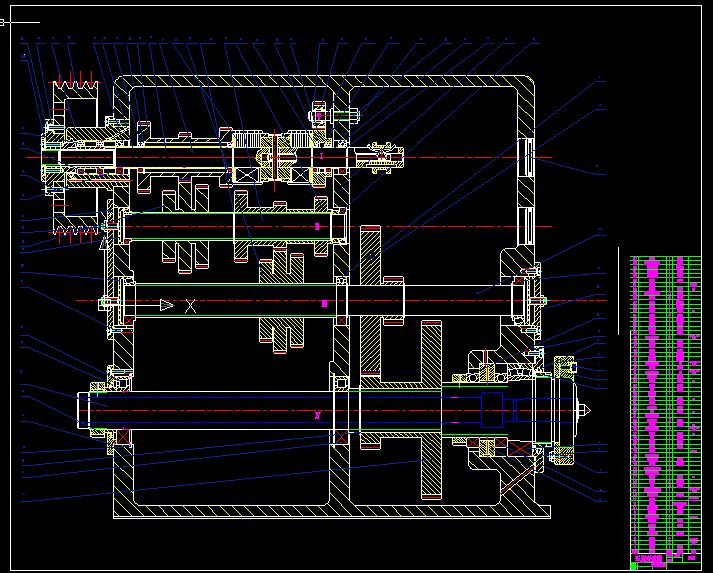Image resolution: width=713 pixels, height=573 pixels.
Task: Click the X view direction letter
Action: 191,306
